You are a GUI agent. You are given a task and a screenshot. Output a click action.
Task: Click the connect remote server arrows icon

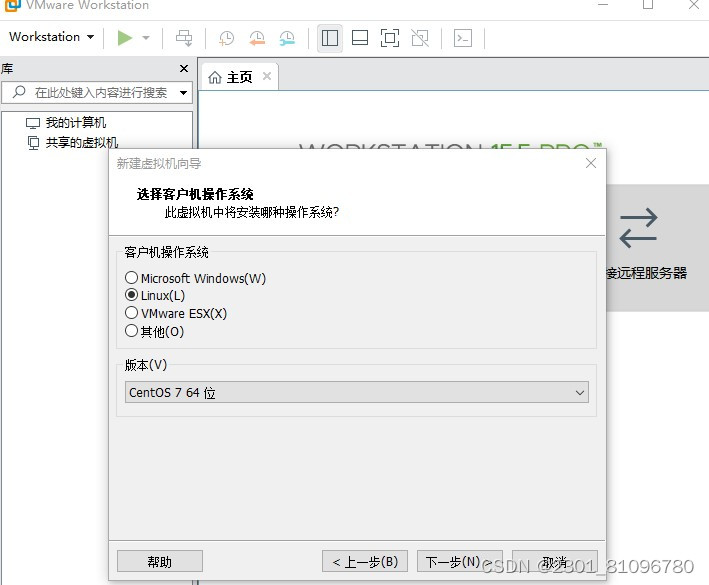638,228
